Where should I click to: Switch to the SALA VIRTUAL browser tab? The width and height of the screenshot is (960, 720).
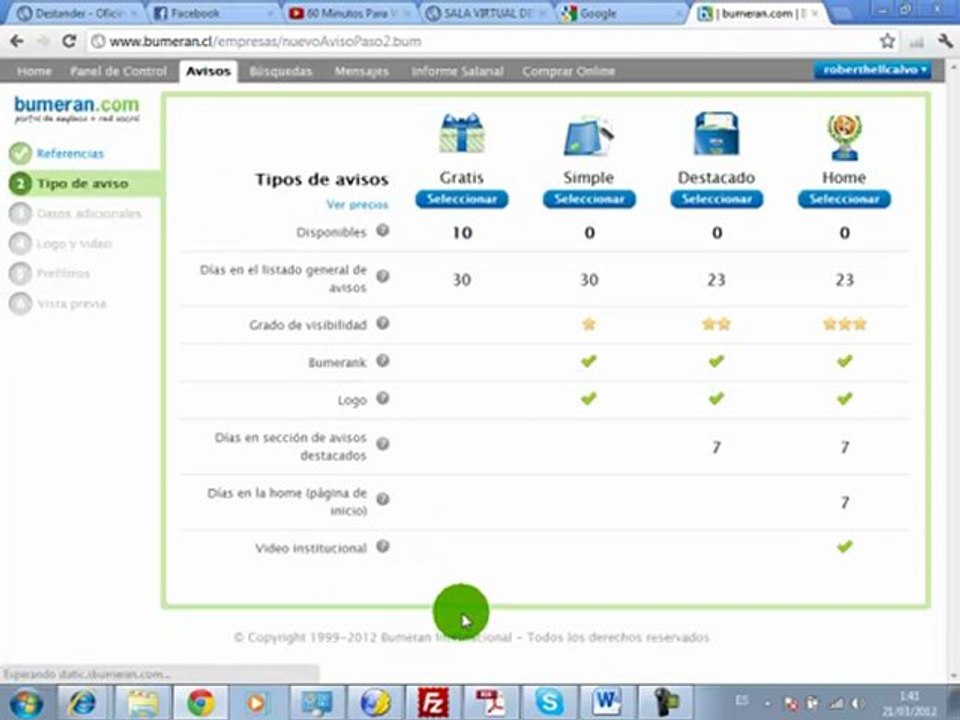coord(484,13)
